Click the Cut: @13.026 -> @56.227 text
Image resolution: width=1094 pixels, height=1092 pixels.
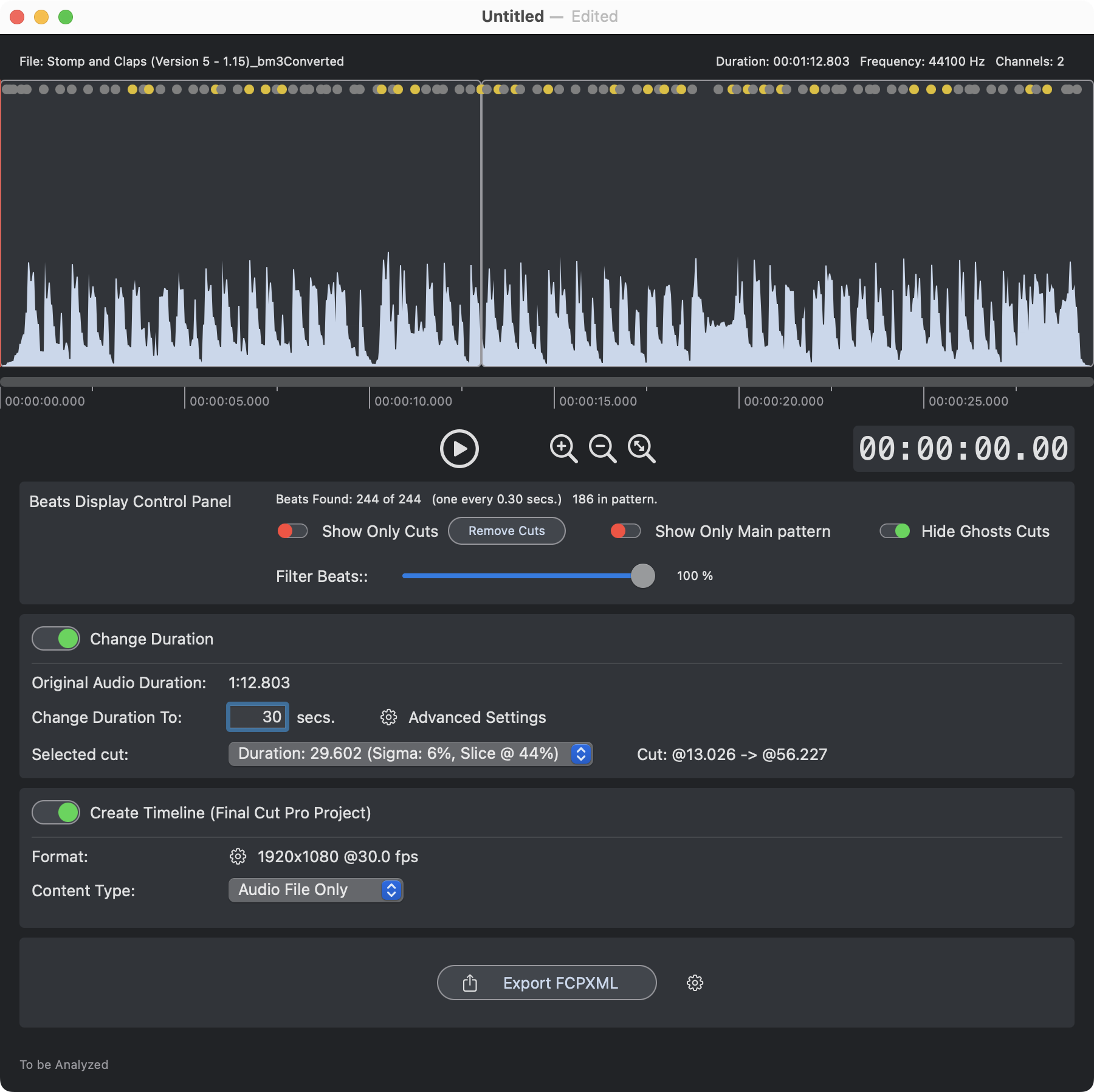tap(732, 755)
